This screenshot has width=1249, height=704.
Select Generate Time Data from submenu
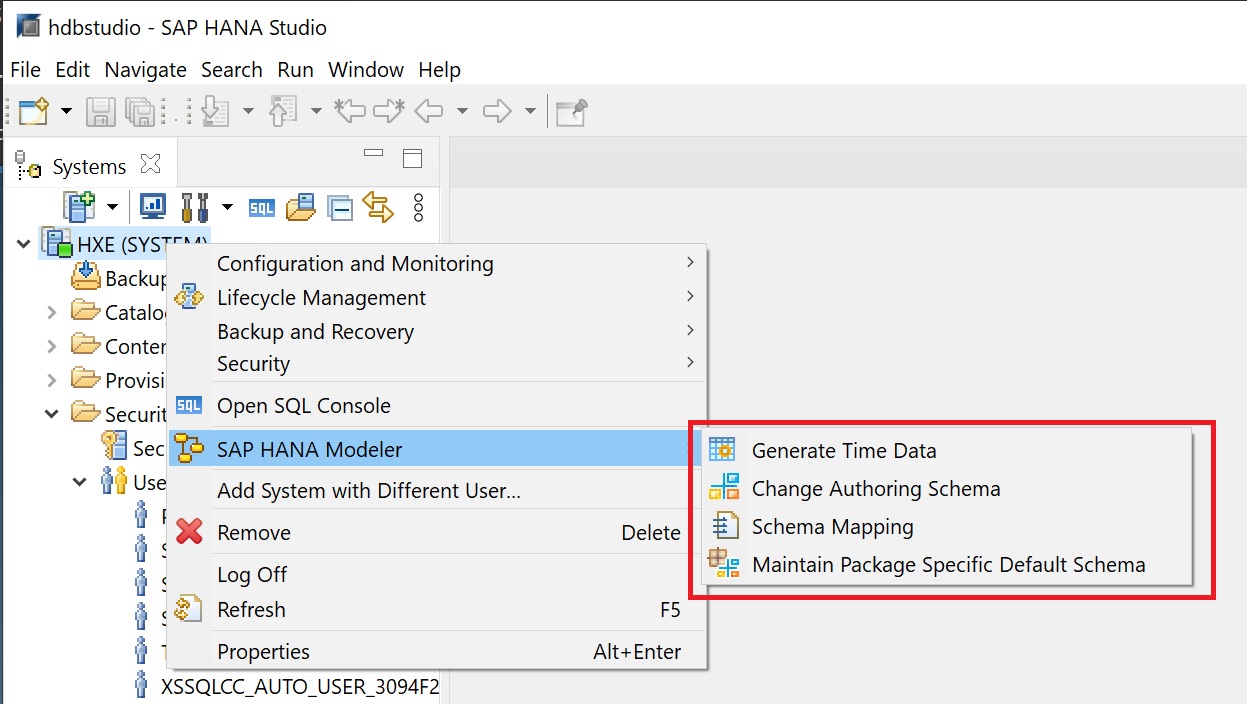[843, 451]
